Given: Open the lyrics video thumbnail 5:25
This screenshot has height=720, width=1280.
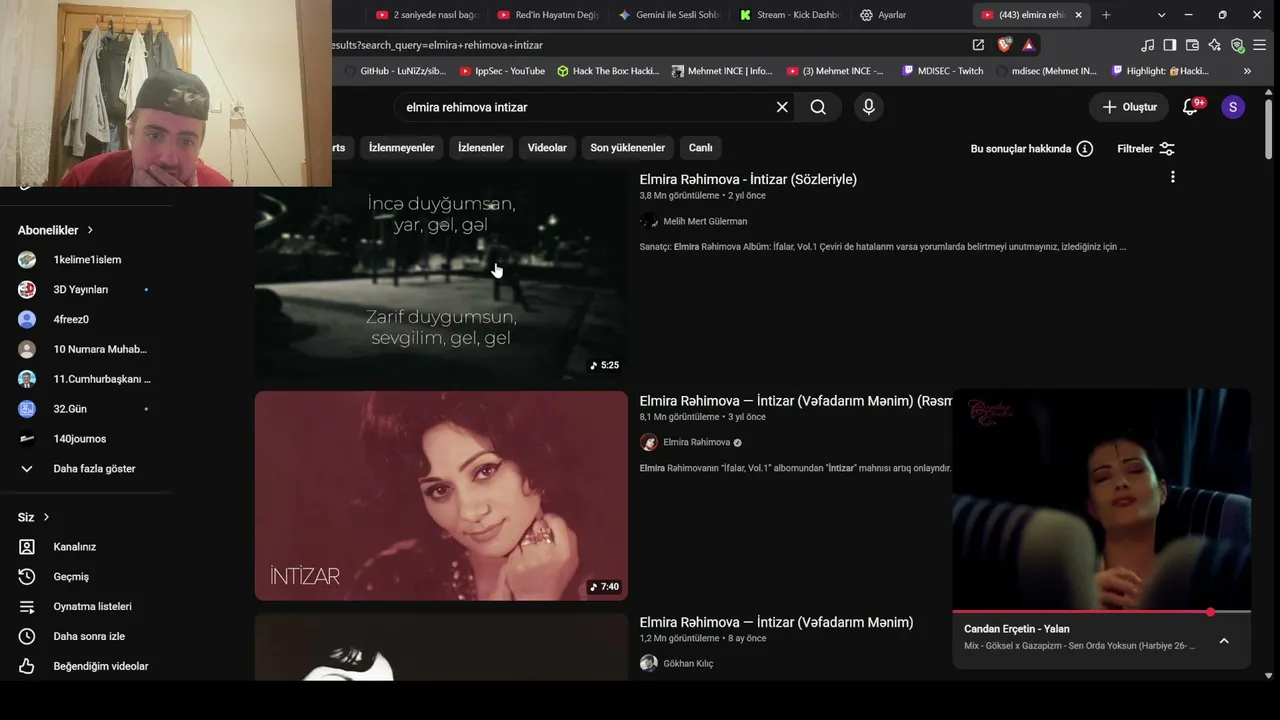Looking at the screenshot, I should pyautogui.click(x=441, y=274).
